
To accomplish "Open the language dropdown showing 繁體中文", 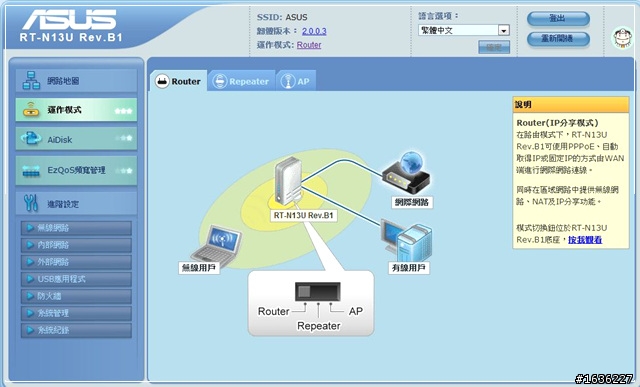I will pyautogui.click(x=464, y=30).
